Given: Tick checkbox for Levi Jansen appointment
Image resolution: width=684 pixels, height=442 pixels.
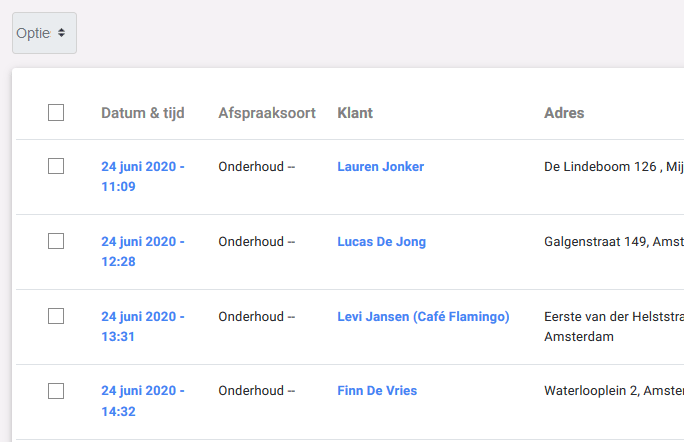Looking at the screenshot, I should (x=56, y=316).
